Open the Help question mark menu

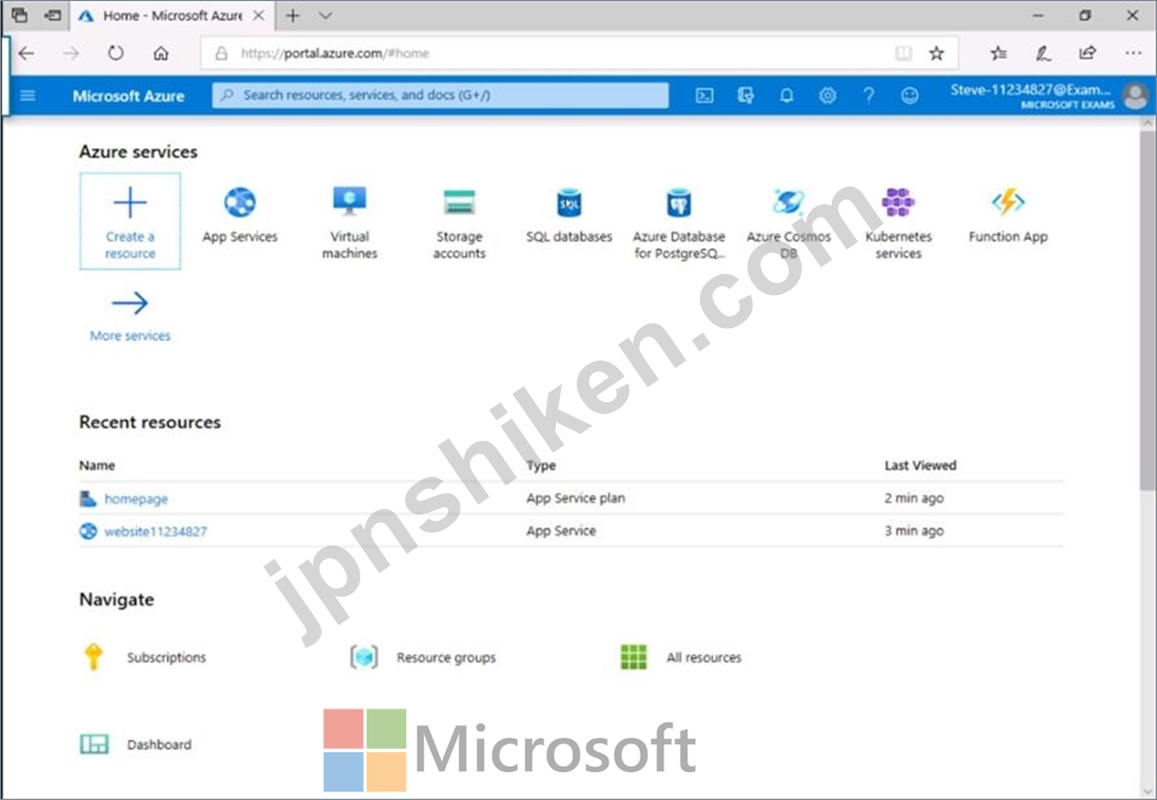[868, 95]
